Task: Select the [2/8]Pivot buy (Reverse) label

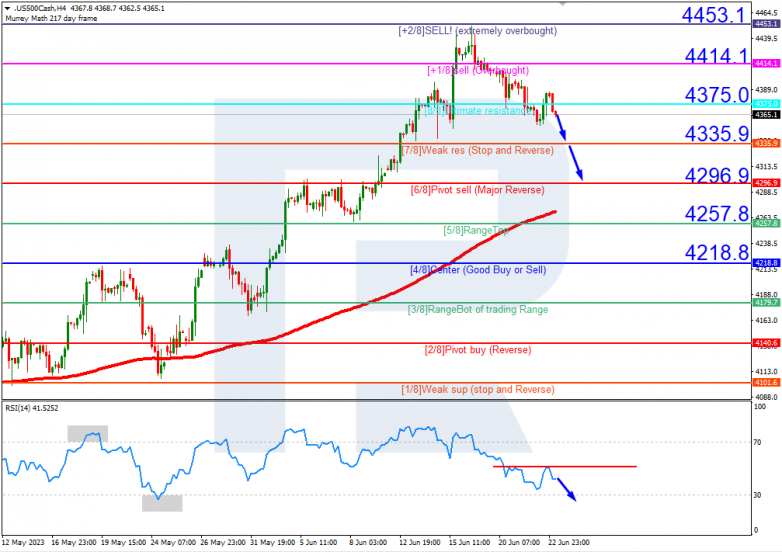Action: tap(478, 350)
